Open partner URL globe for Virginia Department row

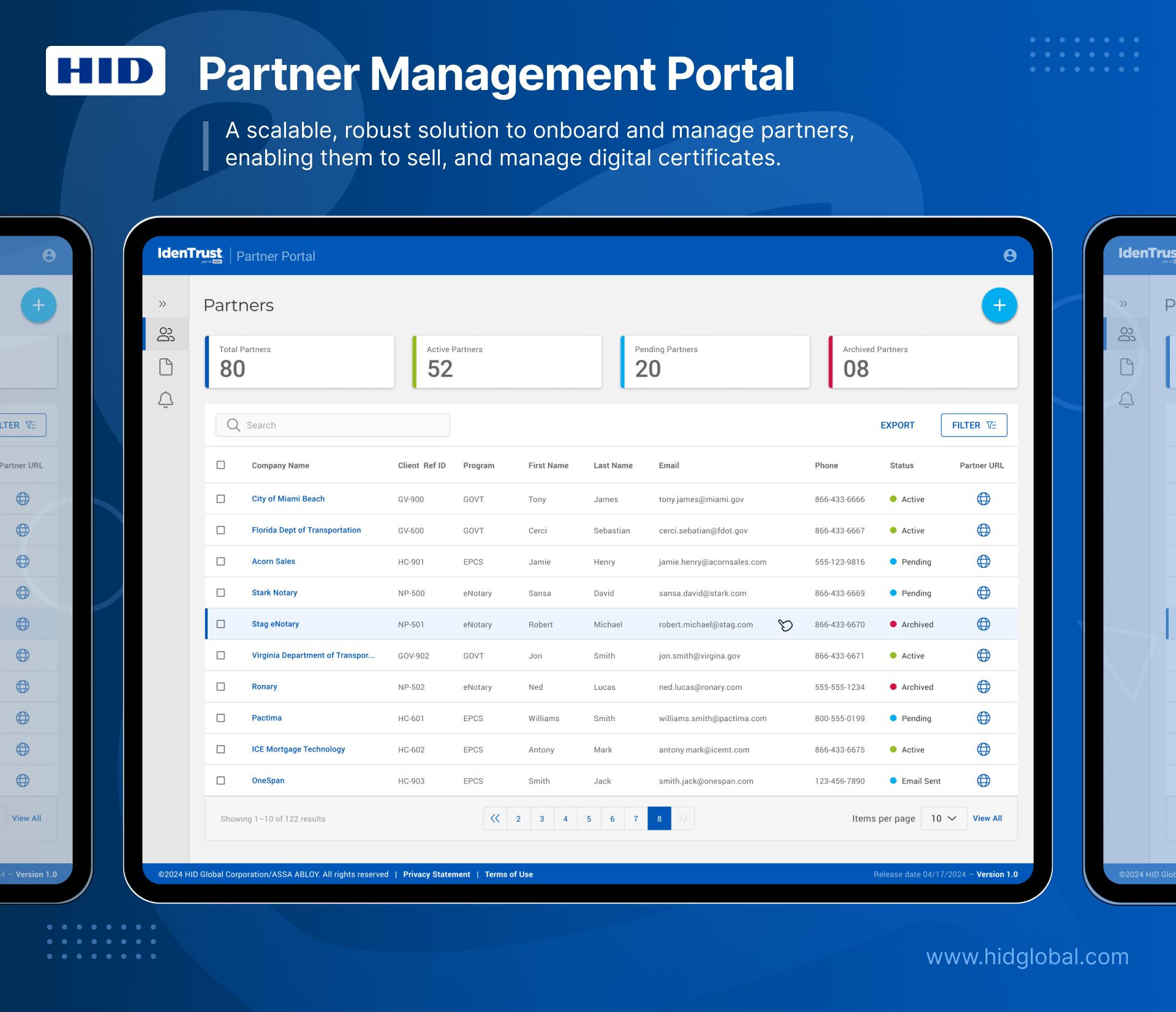983,655
